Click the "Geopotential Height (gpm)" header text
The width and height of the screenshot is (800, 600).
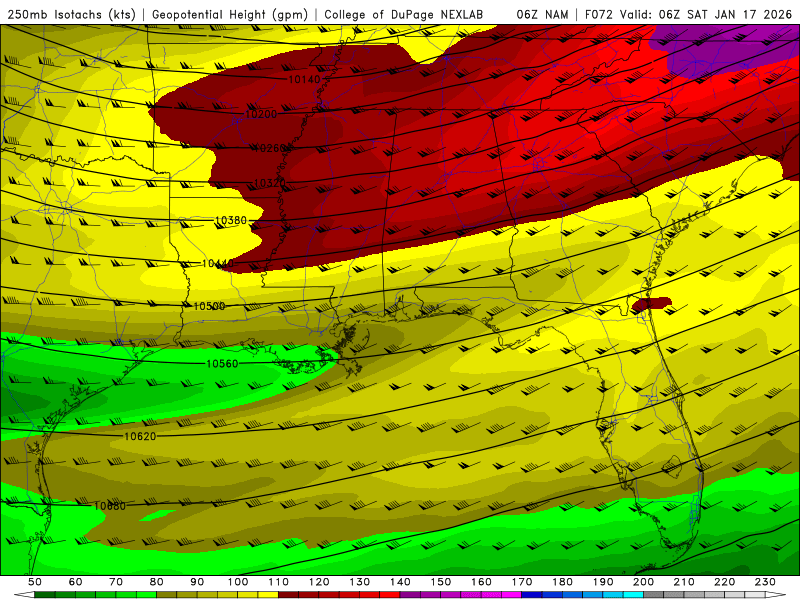(230, 15)
